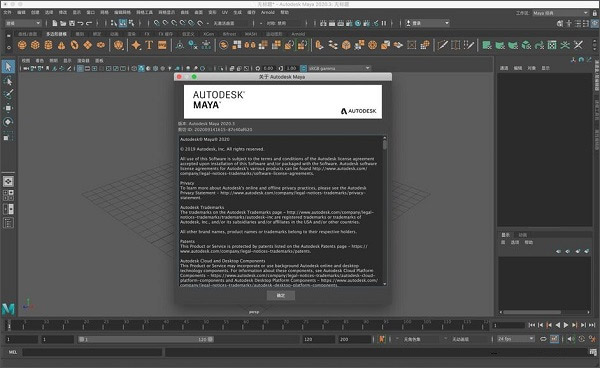
Task: Click the Save Scene disk icon
Action: pyautogui.click(x=72, y=23)
